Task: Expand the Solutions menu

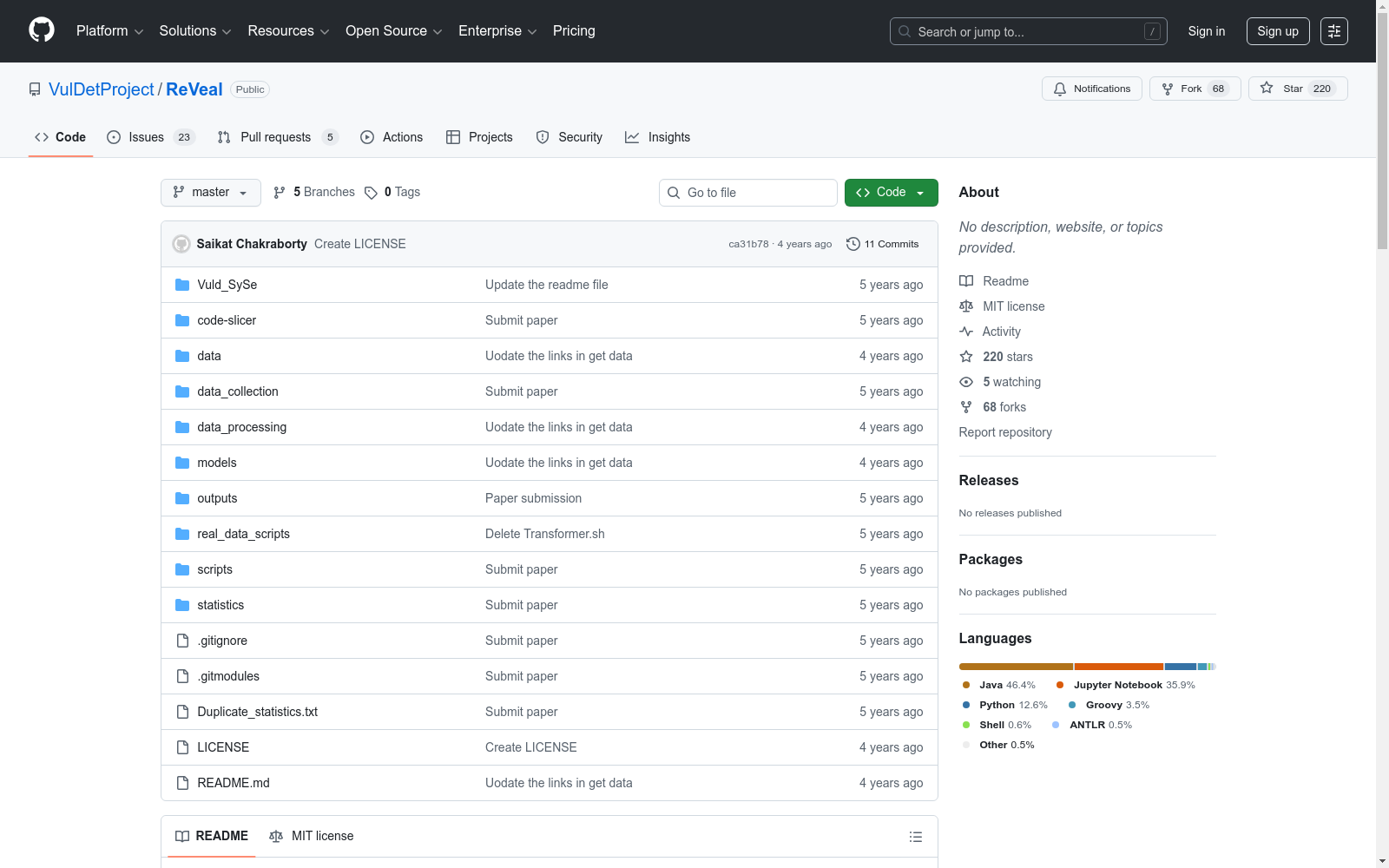Action: [x=195, y=31]
